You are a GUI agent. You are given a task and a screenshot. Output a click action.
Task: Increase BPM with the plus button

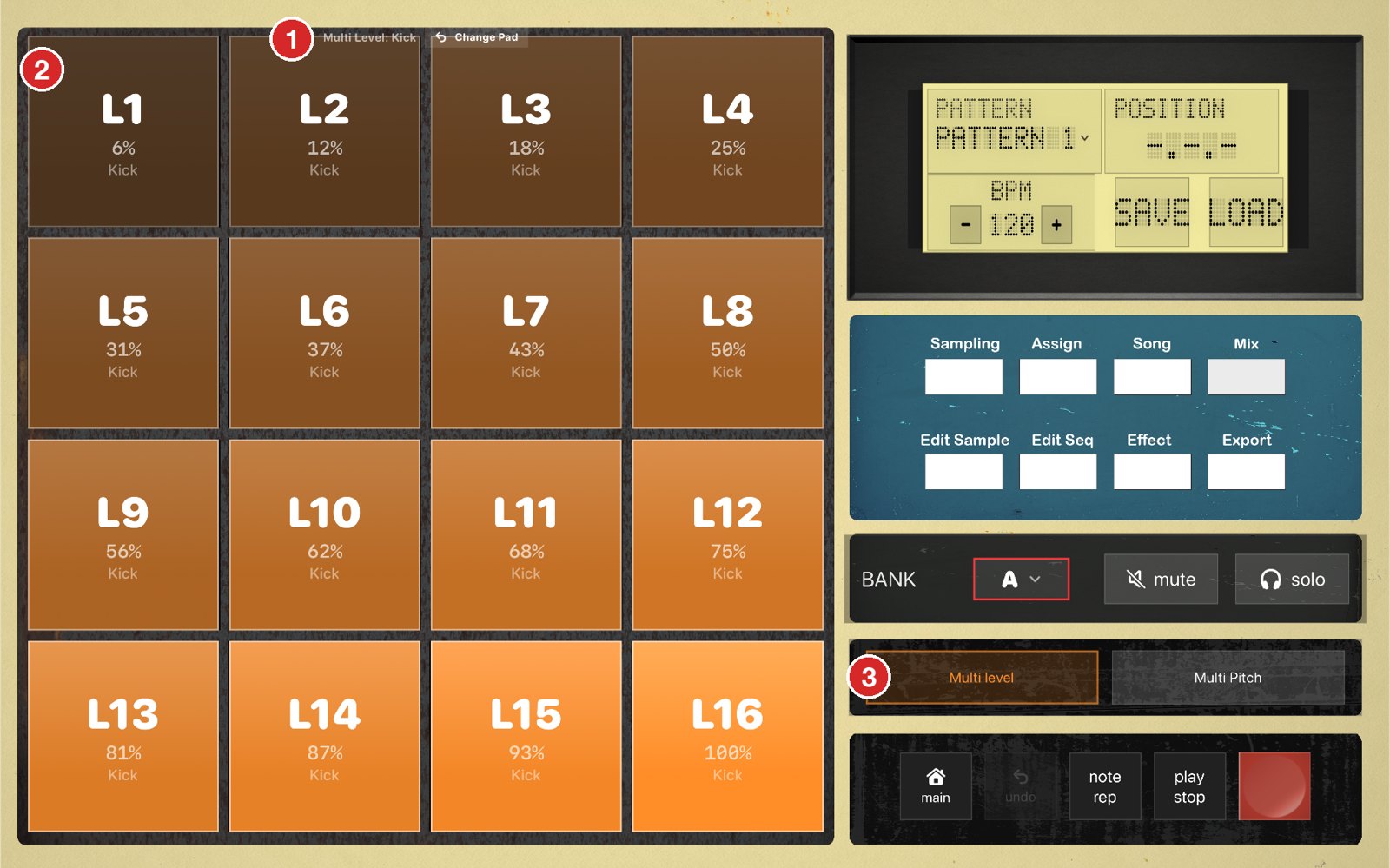coord(1056,225)
